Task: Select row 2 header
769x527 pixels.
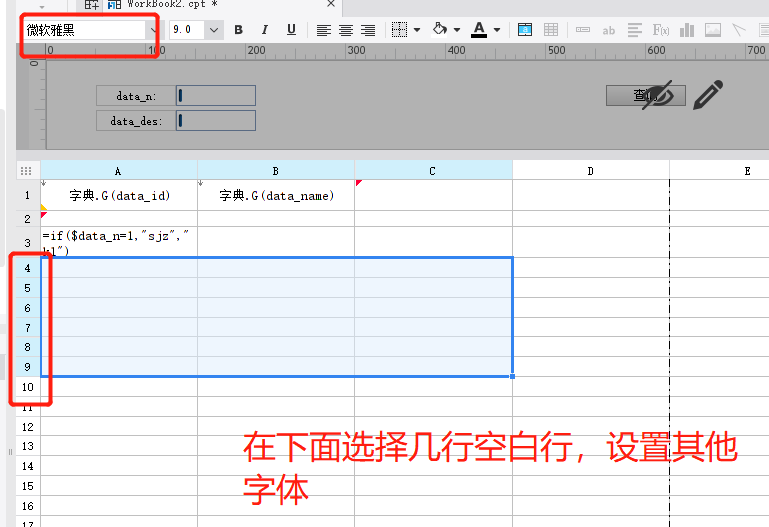Action: pyautogui.click(x=28, y=219)
